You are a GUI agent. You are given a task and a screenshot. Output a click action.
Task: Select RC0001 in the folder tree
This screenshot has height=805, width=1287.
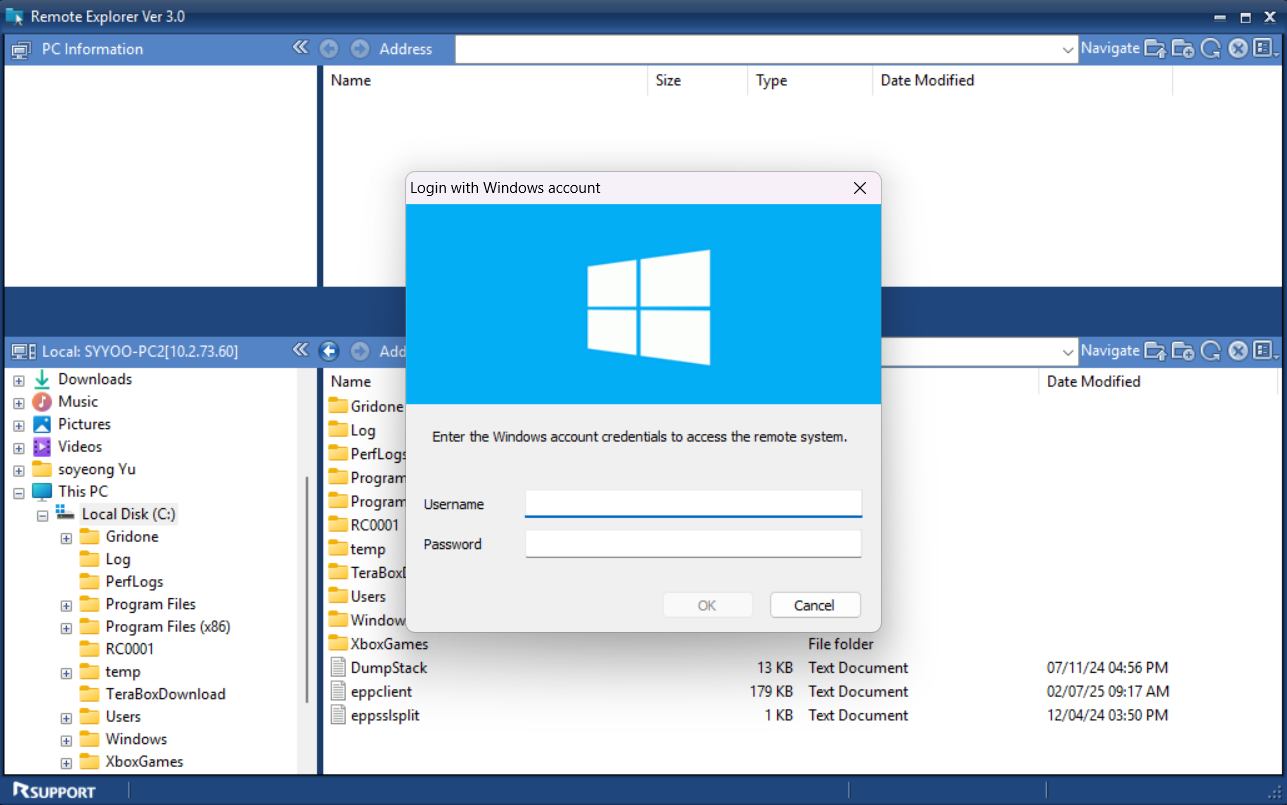(x=130, y=649)
